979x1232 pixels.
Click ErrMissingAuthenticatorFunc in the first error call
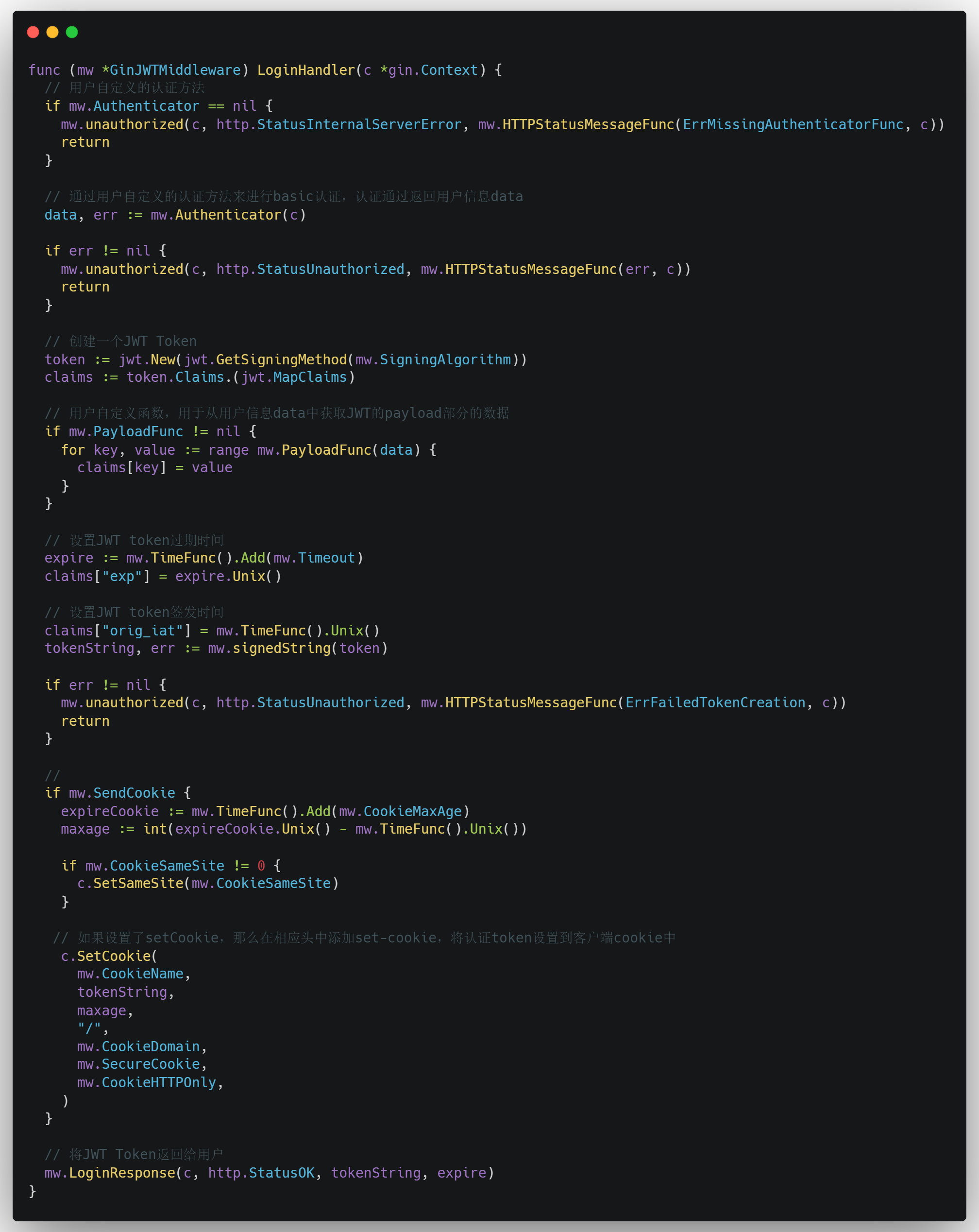(793, 124)
